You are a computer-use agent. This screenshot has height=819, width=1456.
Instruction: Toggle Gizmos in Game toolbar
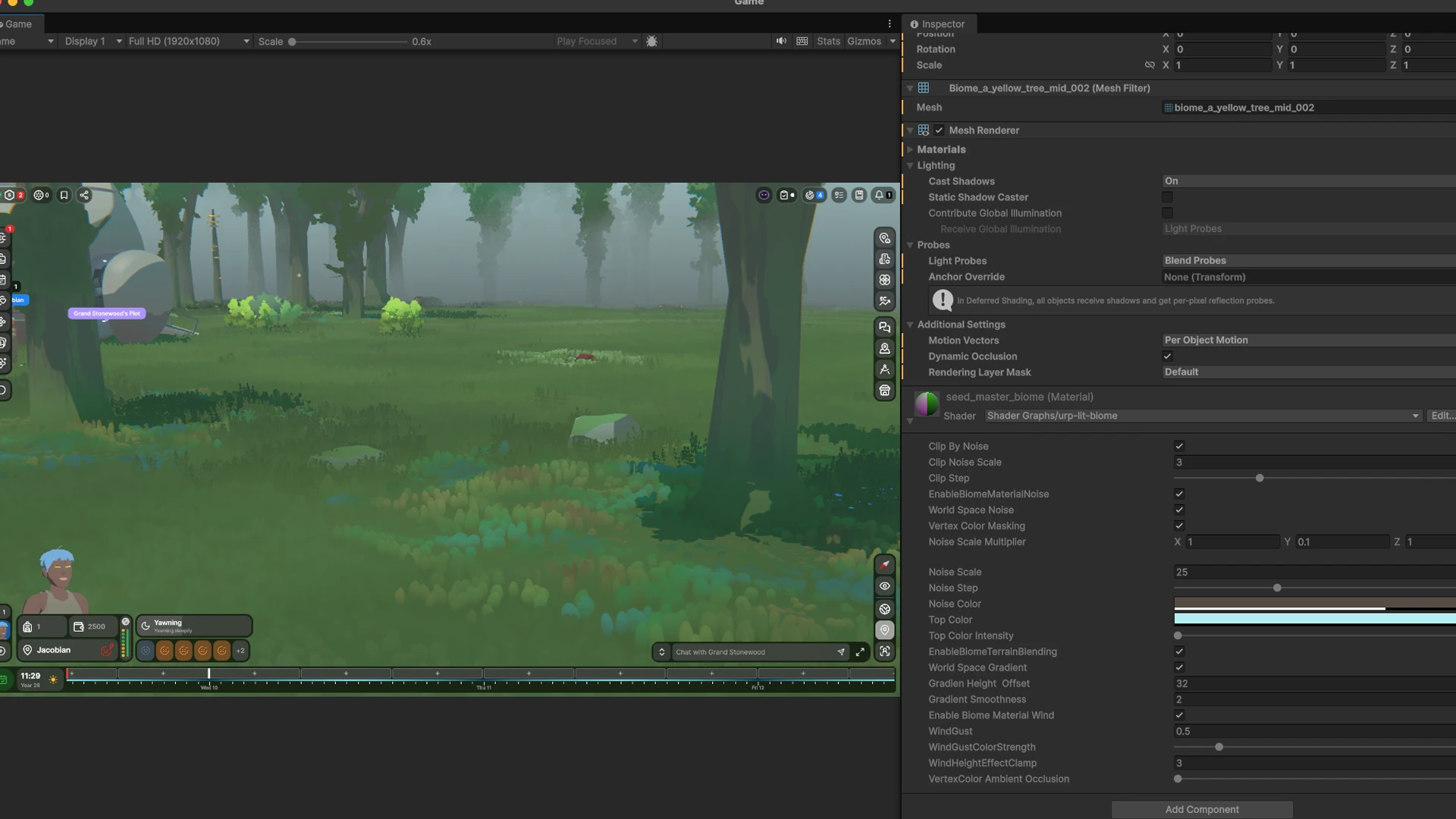864,41
